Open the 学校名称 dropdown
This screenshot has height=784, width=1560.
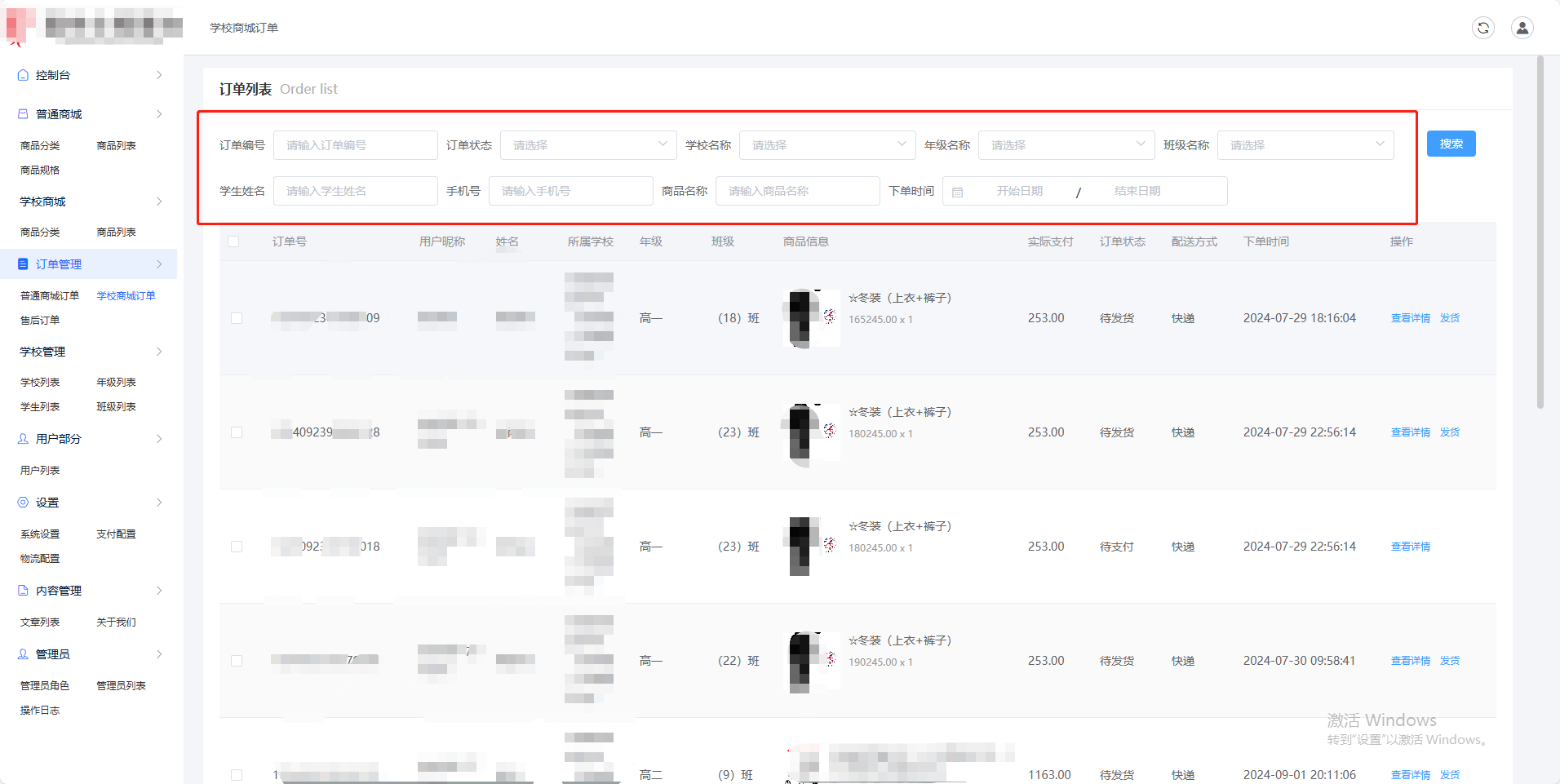(x=827, y=145)
